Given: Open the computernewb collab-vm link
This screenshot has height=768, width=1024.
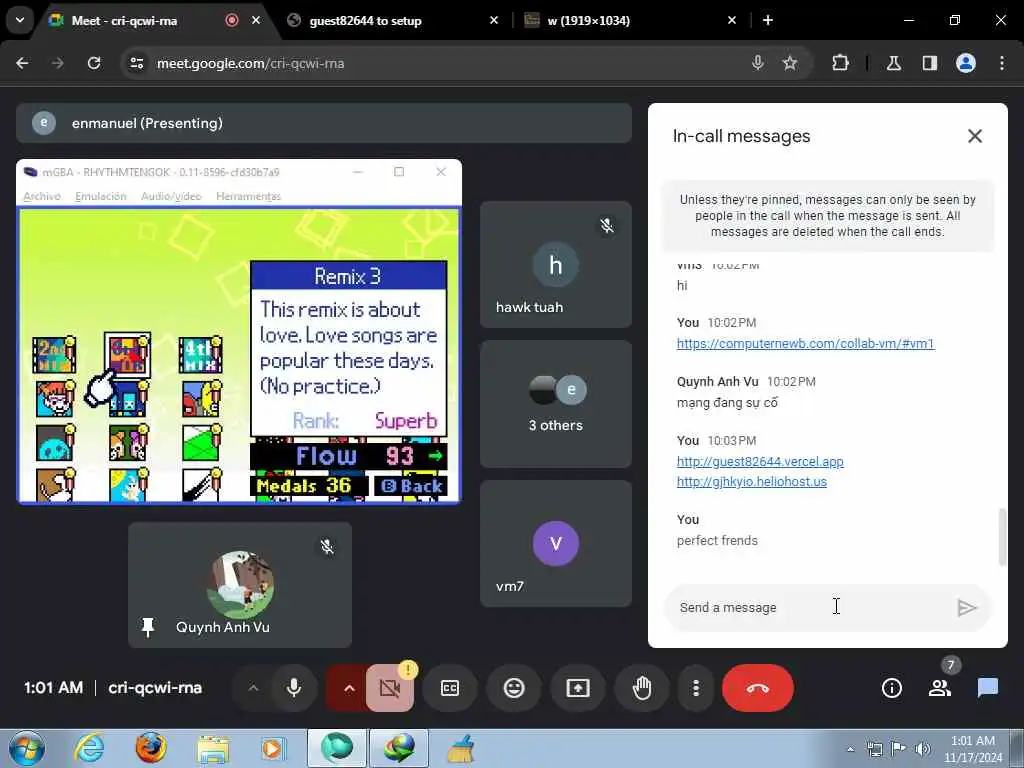Looking at the screenshot, I should tap(805, 344).
